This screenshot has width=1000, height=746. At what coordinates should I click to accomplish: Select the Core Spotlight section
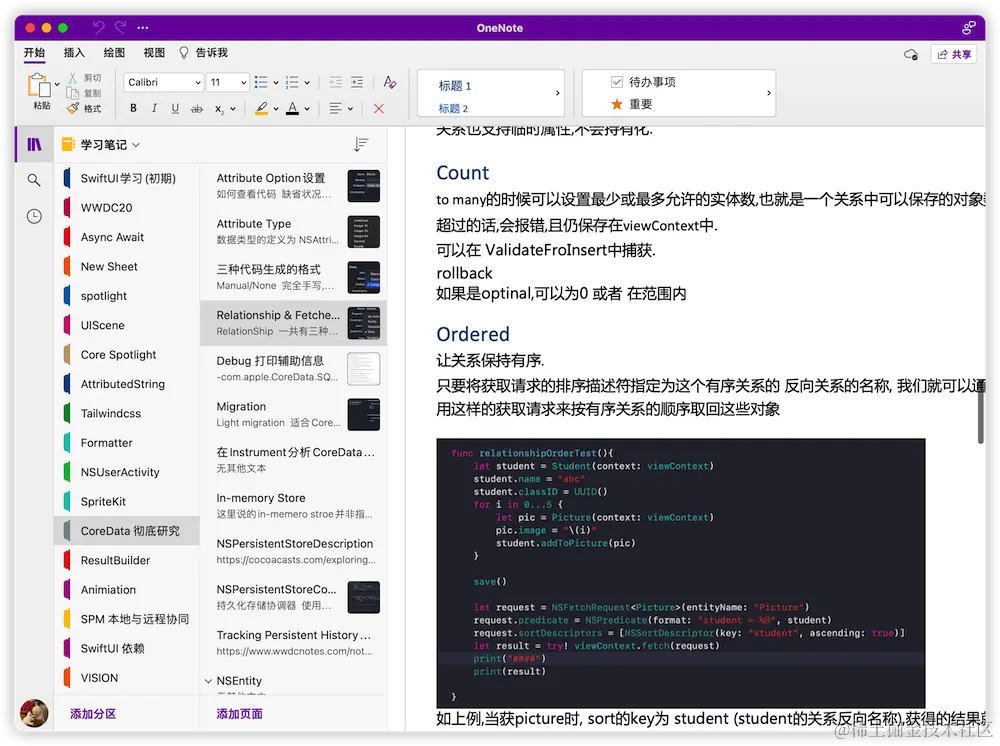click(128, 355)
